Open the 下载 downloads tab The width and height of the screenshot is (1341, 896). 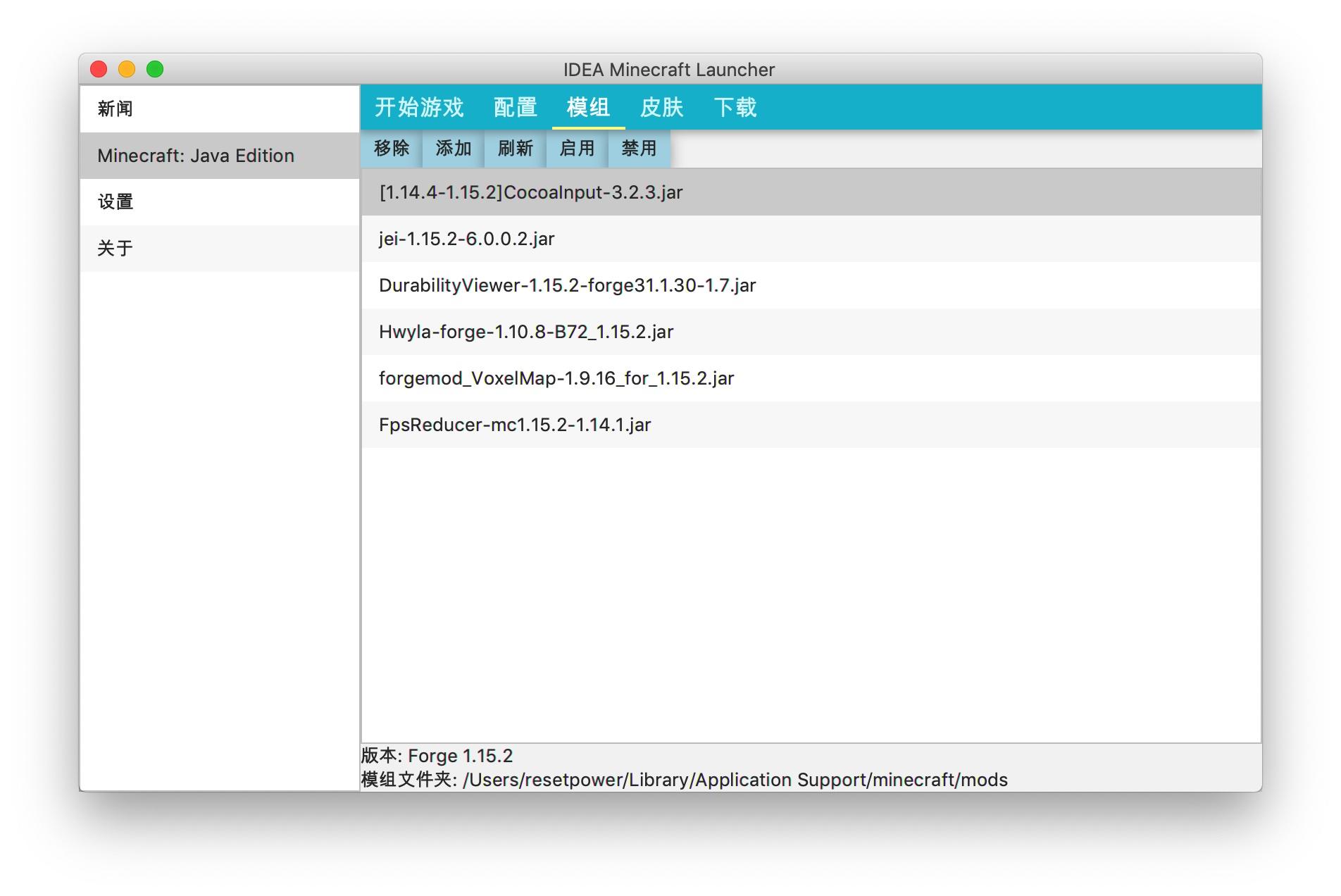pyautogui.click(x=735, y=107)
